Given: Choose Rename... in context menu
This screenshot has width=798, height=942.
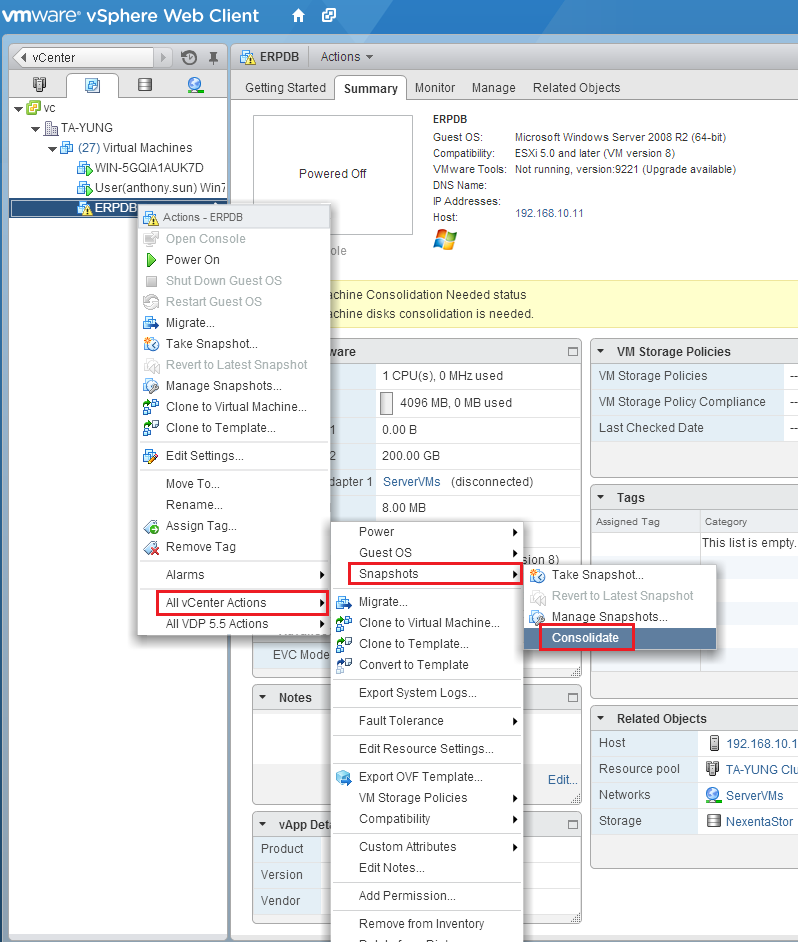Looking at the screenshot, I should [x=234, y=505].
